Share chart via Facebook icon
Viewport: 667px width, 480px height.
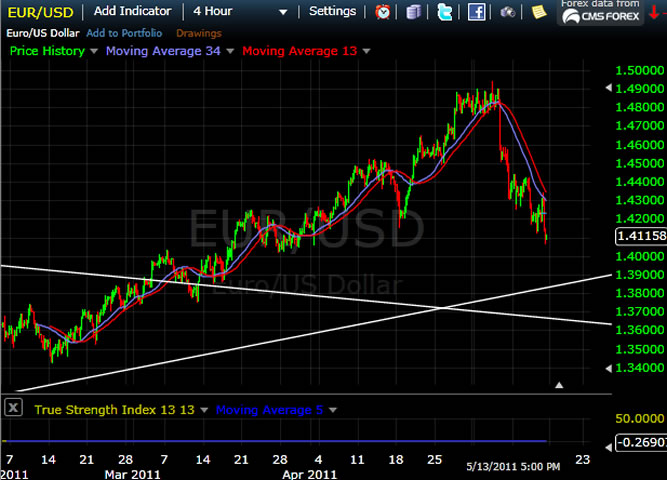[x=477, y=12]
